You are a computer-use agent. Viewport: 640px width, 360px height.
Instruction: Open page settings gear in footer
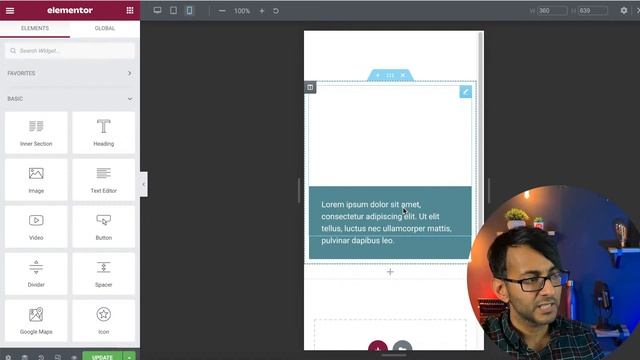[x=8, y=357]
